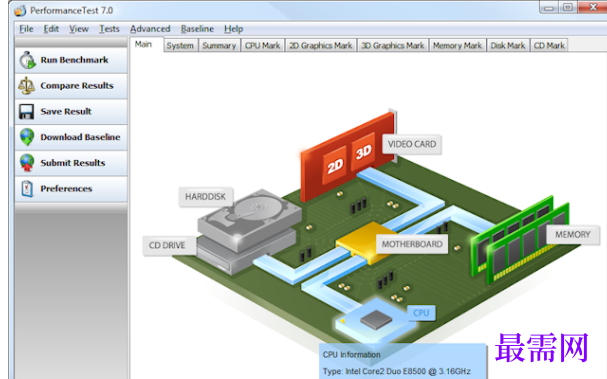Click the Download Baseline globe icon
Viewport: 607px width, 379px height.
[27, 137]
